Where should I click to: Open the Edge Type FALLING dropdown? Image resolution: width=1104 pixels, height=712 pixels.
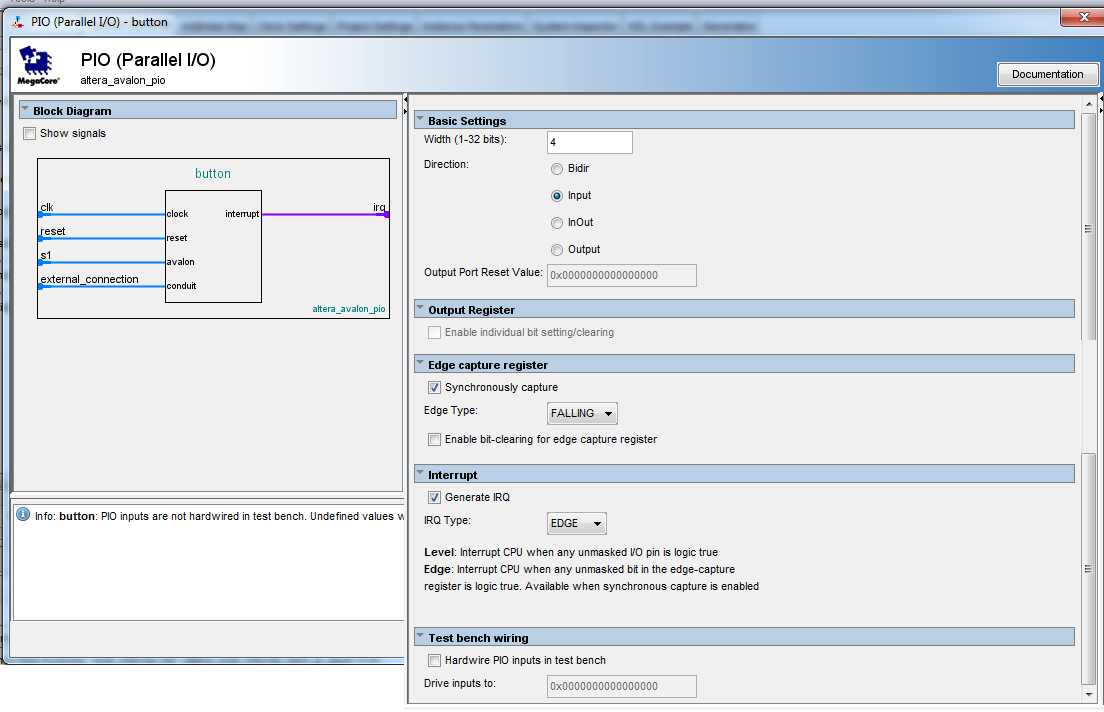pyautogui.click(x=582, y=413)
